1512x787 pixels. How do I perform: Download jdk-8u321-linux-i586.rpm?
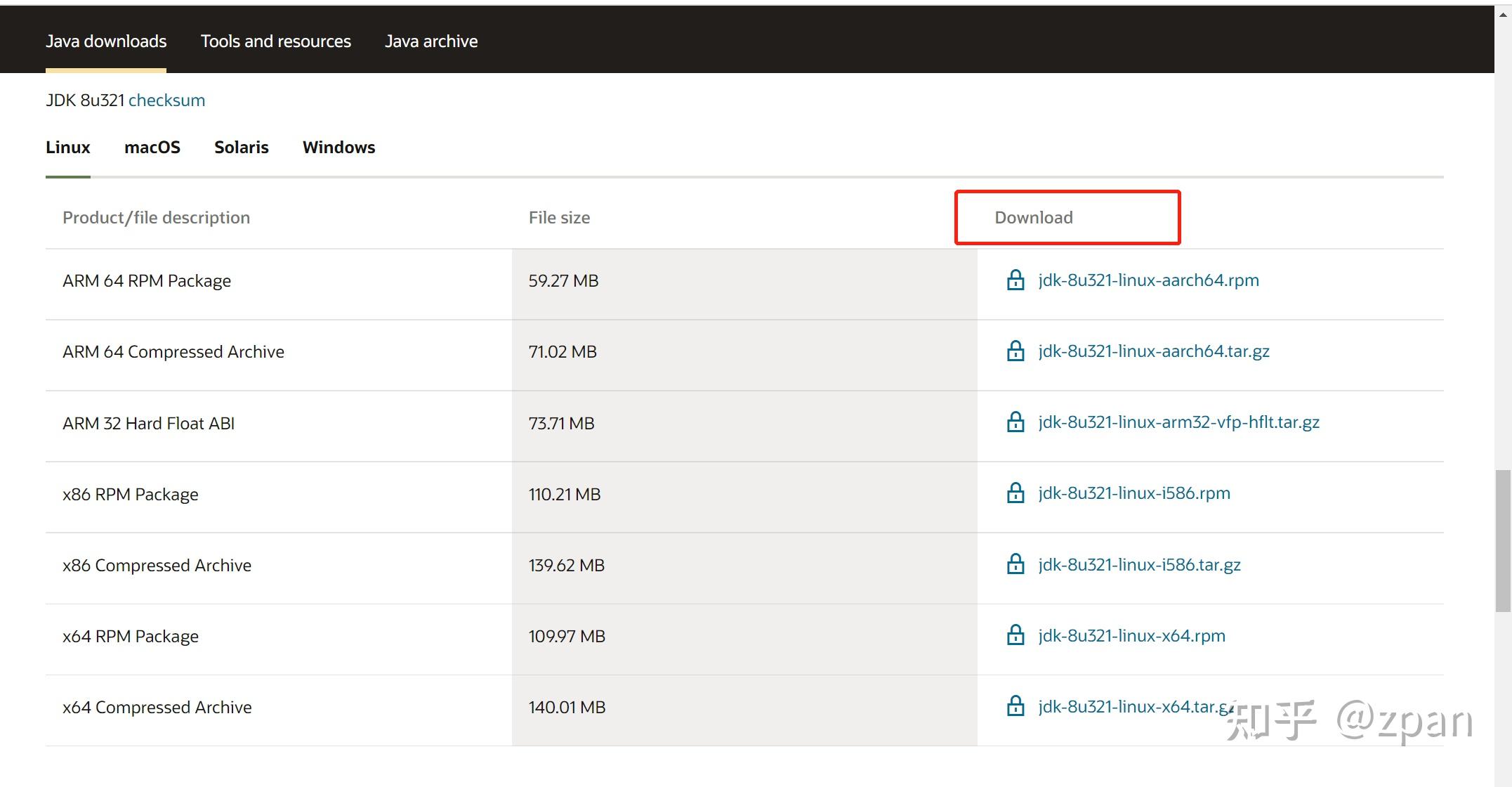(1134, 493)
